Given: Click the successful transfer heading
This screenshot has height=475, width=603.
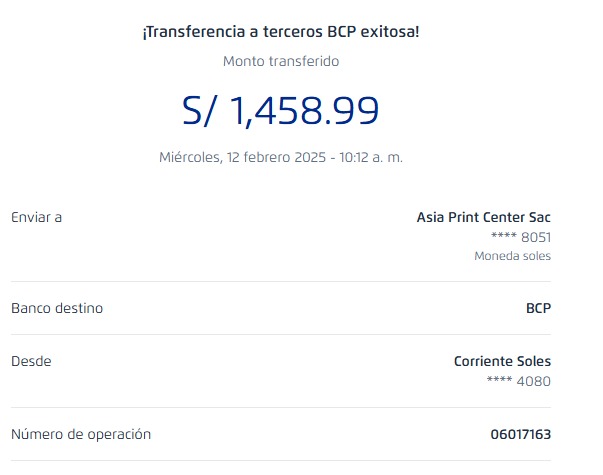Looking at the screenshot, I should pos(281,32).
